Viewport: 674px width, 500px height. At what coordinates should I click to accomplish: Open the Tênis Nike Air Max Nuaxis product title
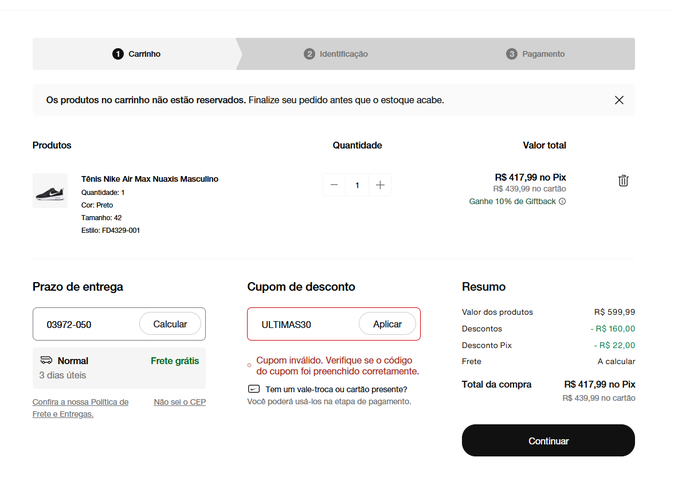150,179
